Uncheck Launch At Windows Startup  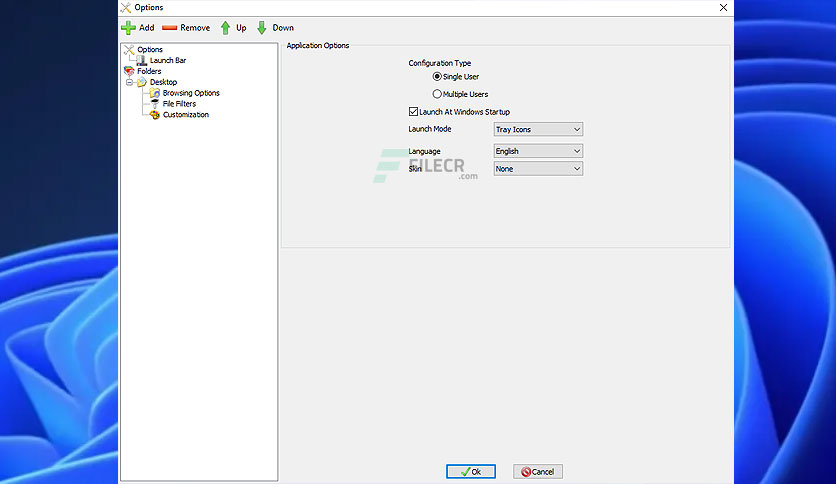413,111
